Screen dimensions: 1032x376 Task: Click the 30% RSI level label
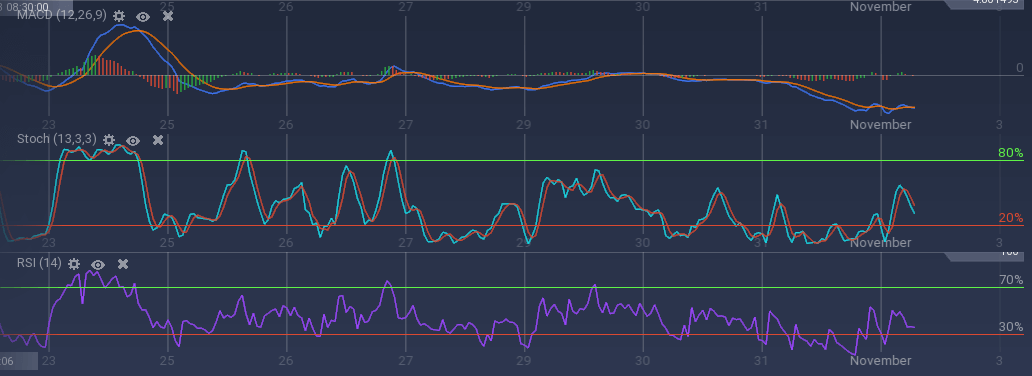[x=1010, y=326]
